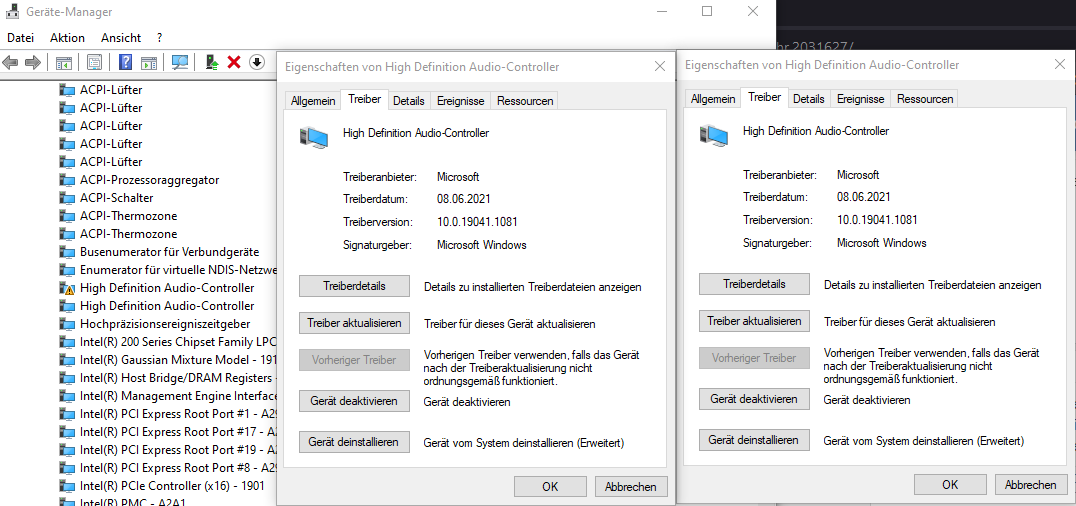1076x506 pixels.
Task: Open the Aktion menu
Action: coord(67,38)
